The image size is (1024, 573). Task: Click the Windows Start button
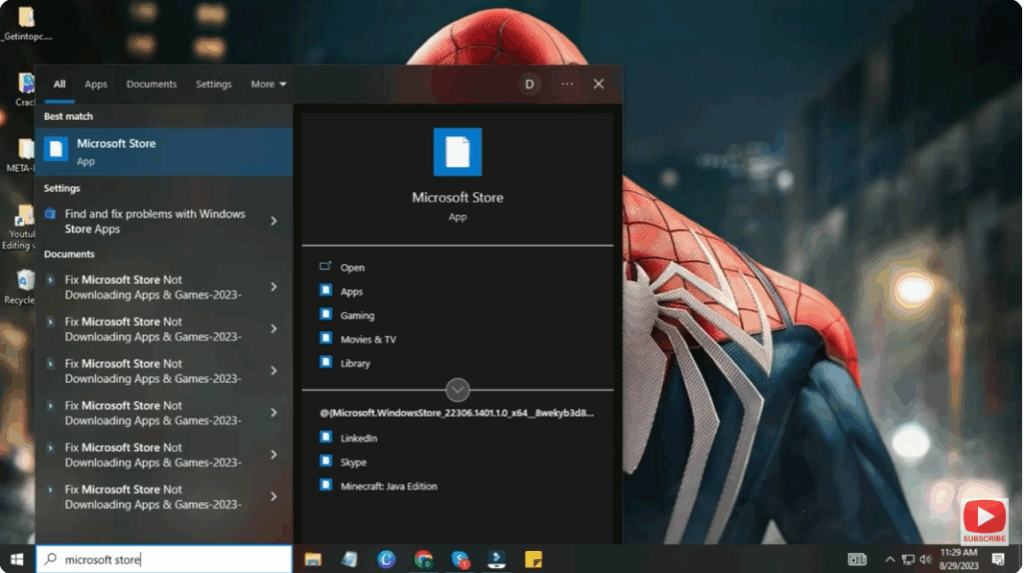17,559
